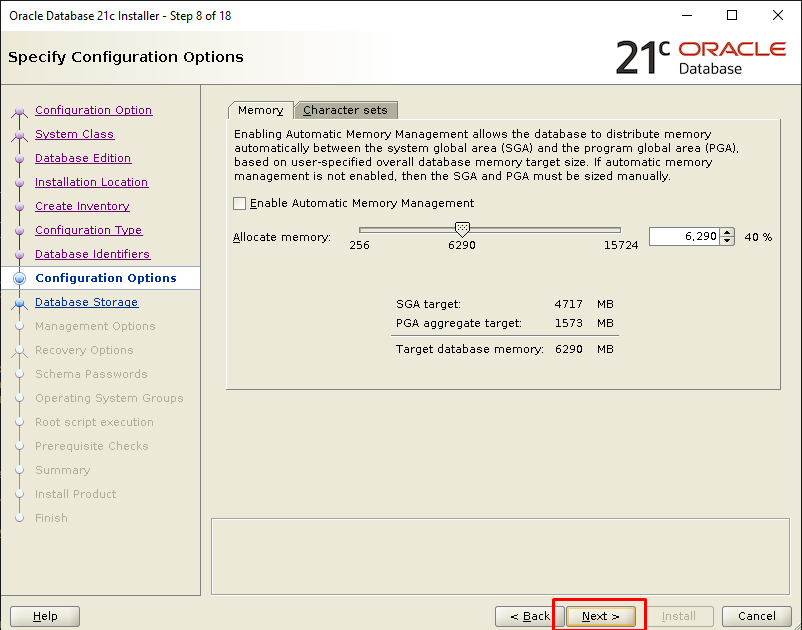
Task: Open Help for this step
Action: (45, 616)
